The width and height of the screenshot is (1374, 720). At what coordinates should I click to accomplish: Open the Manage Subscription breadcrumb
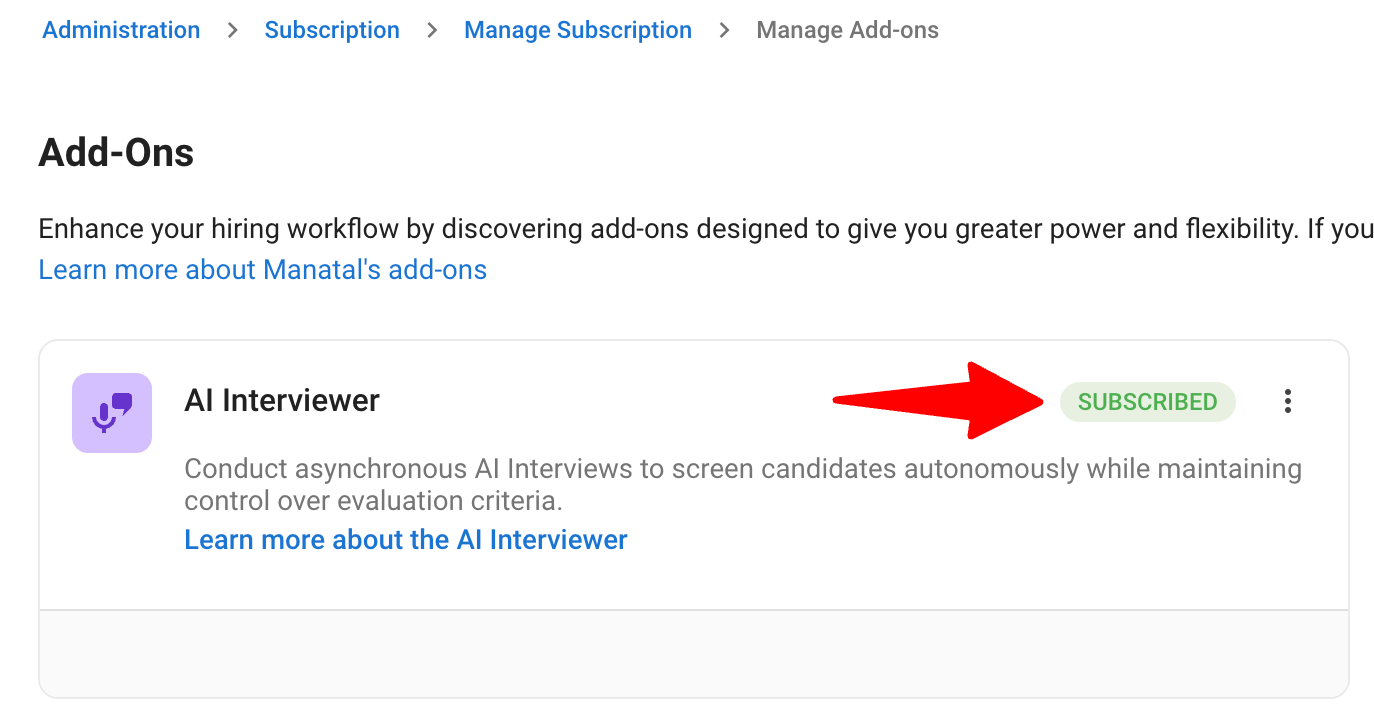pyautogui.click(x=578, y=30)
